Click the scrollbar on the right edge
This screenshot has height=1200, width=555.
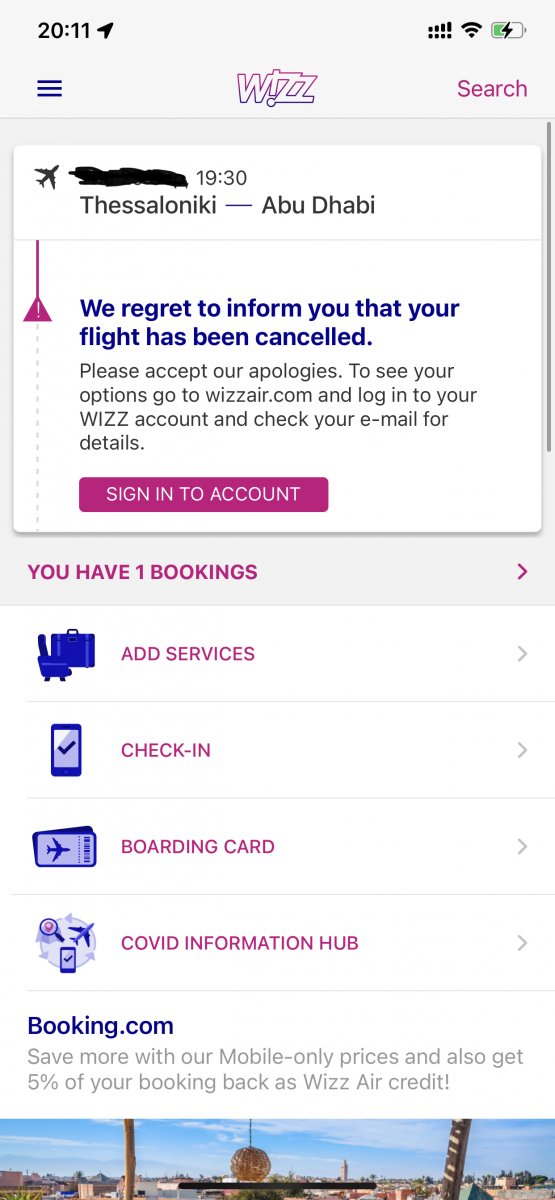tap(549, 285)
